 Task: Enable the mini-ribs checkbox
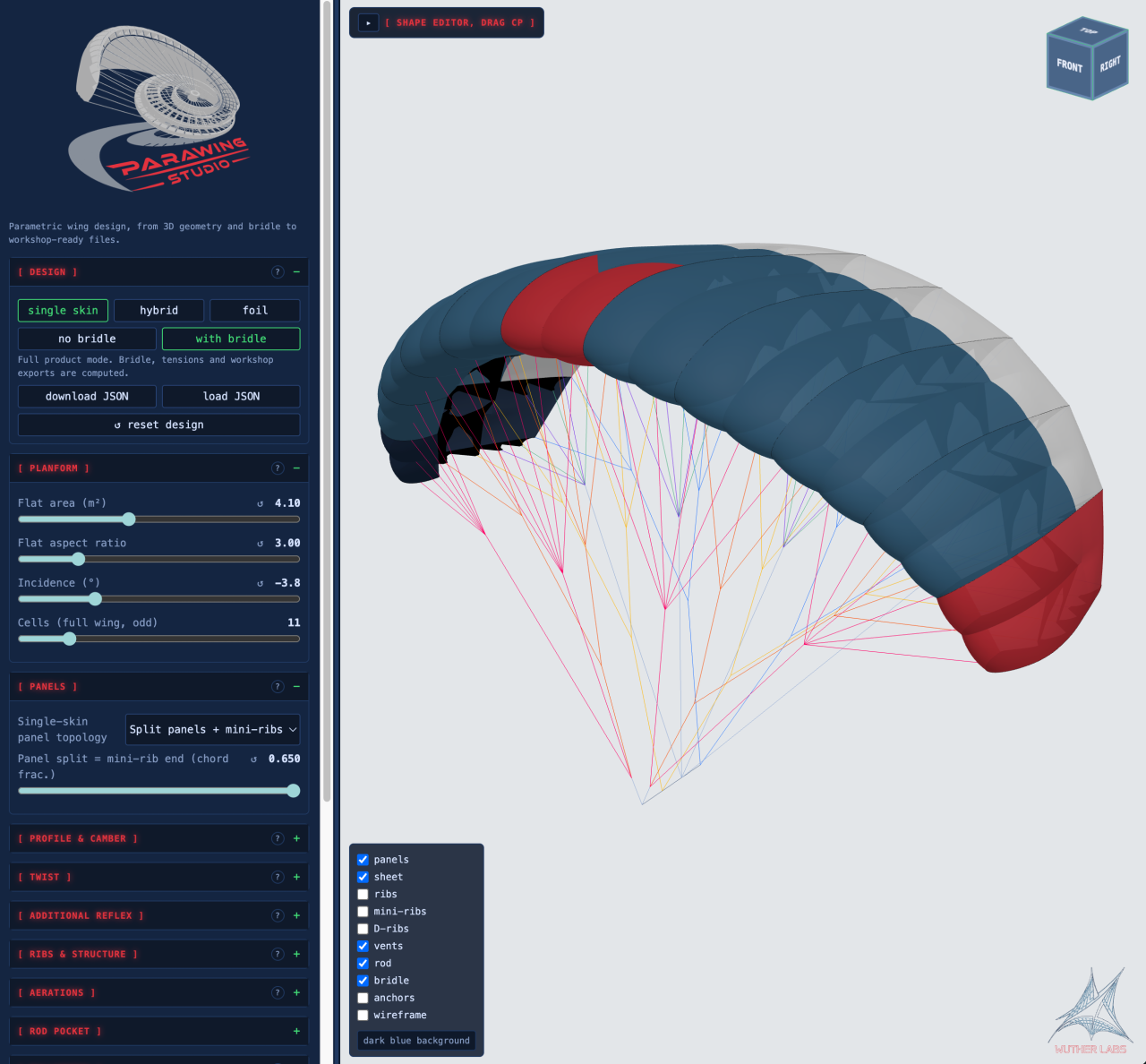363,912
